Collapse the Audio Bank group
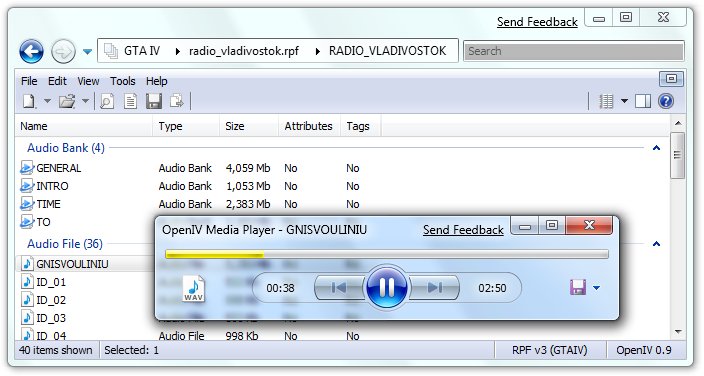This screenshot has height=376, width=704. pos(656,148)
